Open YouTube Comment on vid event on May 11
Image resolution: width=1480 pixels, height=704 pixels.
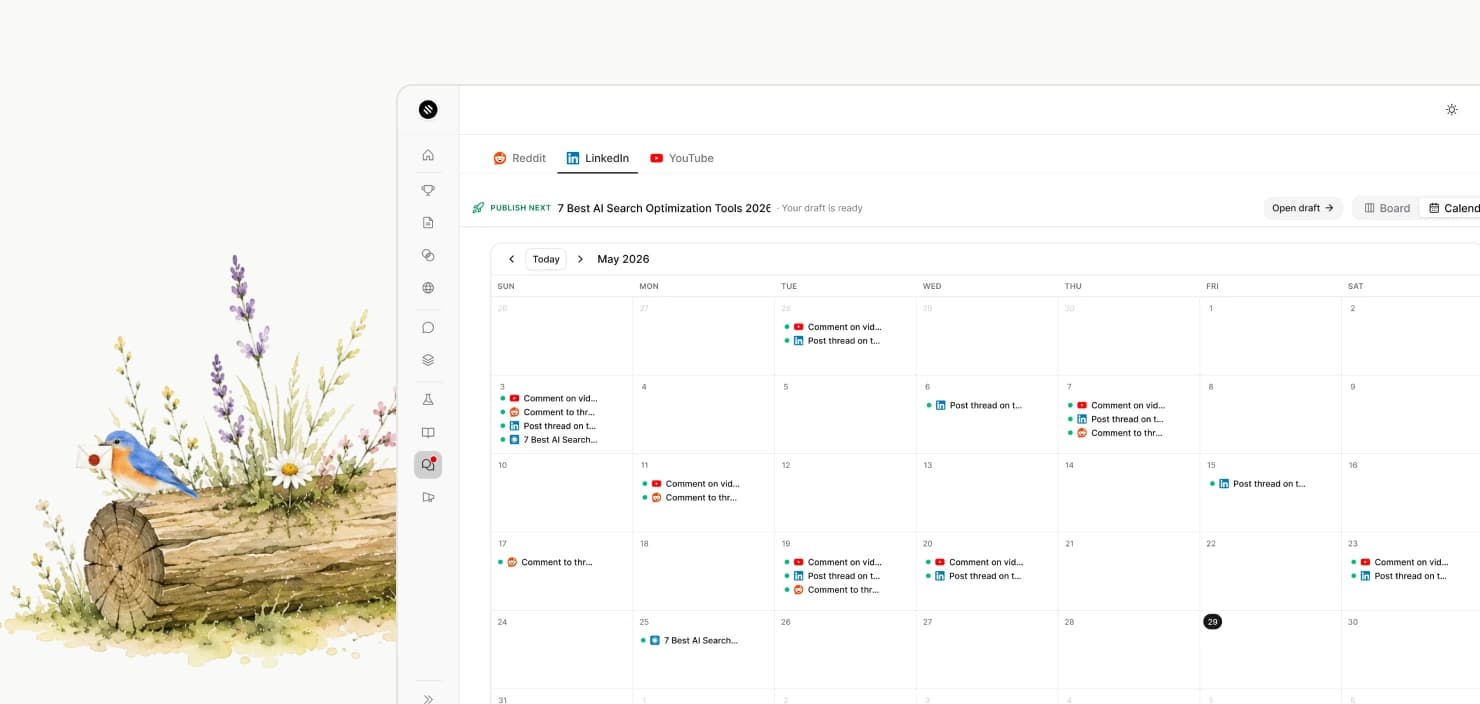pyautogui.click(x=690, y=484)
